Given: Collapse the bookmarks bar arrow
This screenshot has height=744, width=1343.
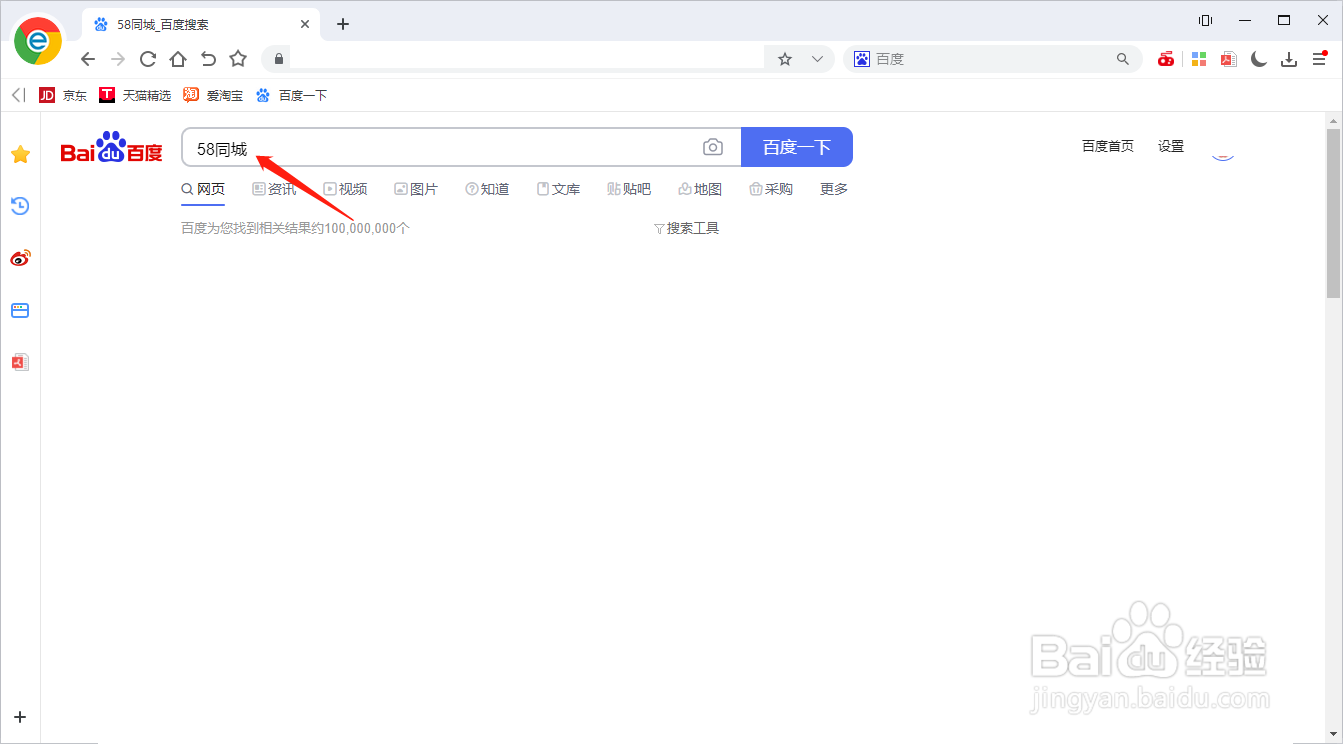Looking at the screenshot, I should coord(18,95).
